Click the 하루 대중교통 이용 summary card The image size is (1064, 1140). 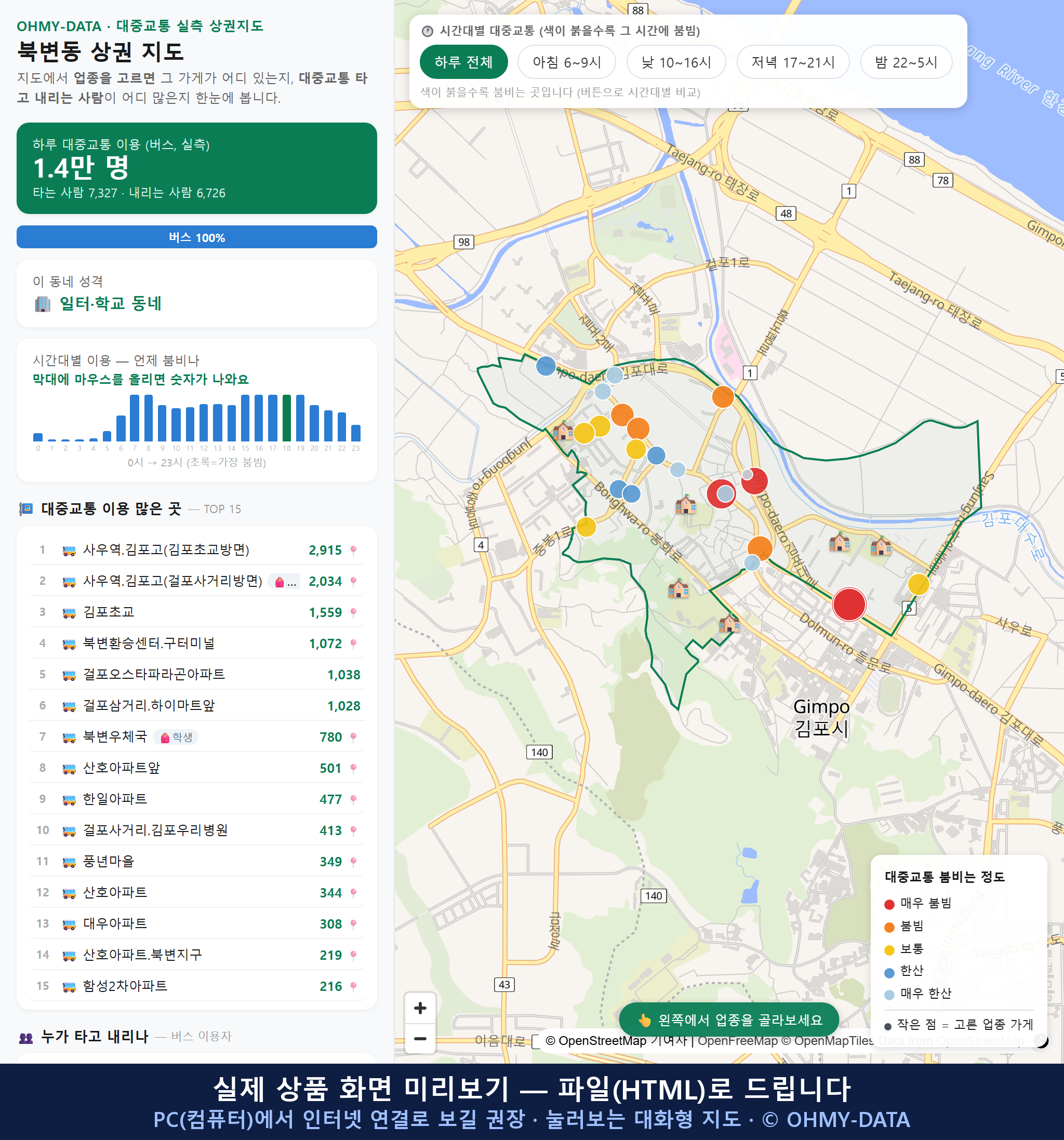197,168
